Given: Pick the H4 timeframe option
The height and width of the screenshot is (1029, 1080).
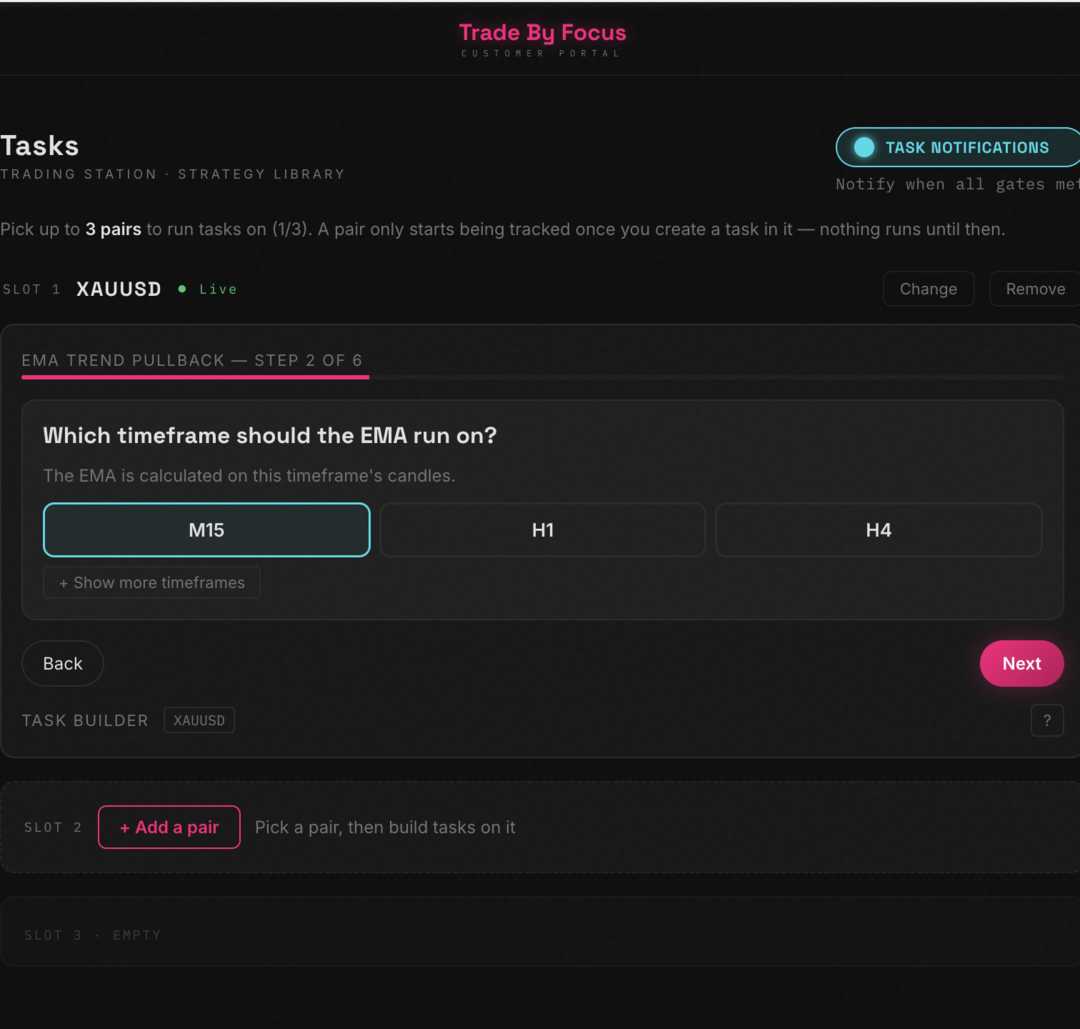Looking at the screenshot, I should tap(879, 530).
